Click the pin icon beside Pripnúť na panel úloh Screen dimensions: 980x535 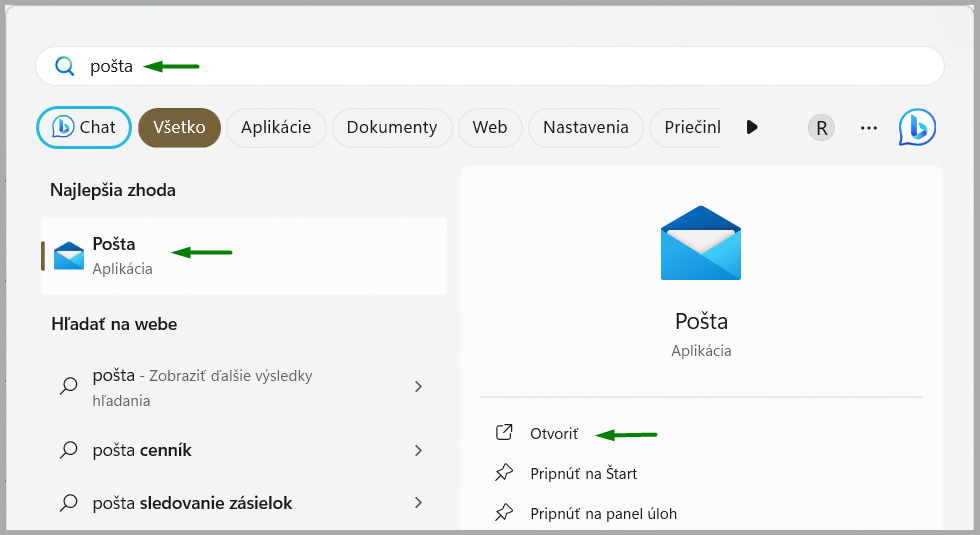[504, 513]
